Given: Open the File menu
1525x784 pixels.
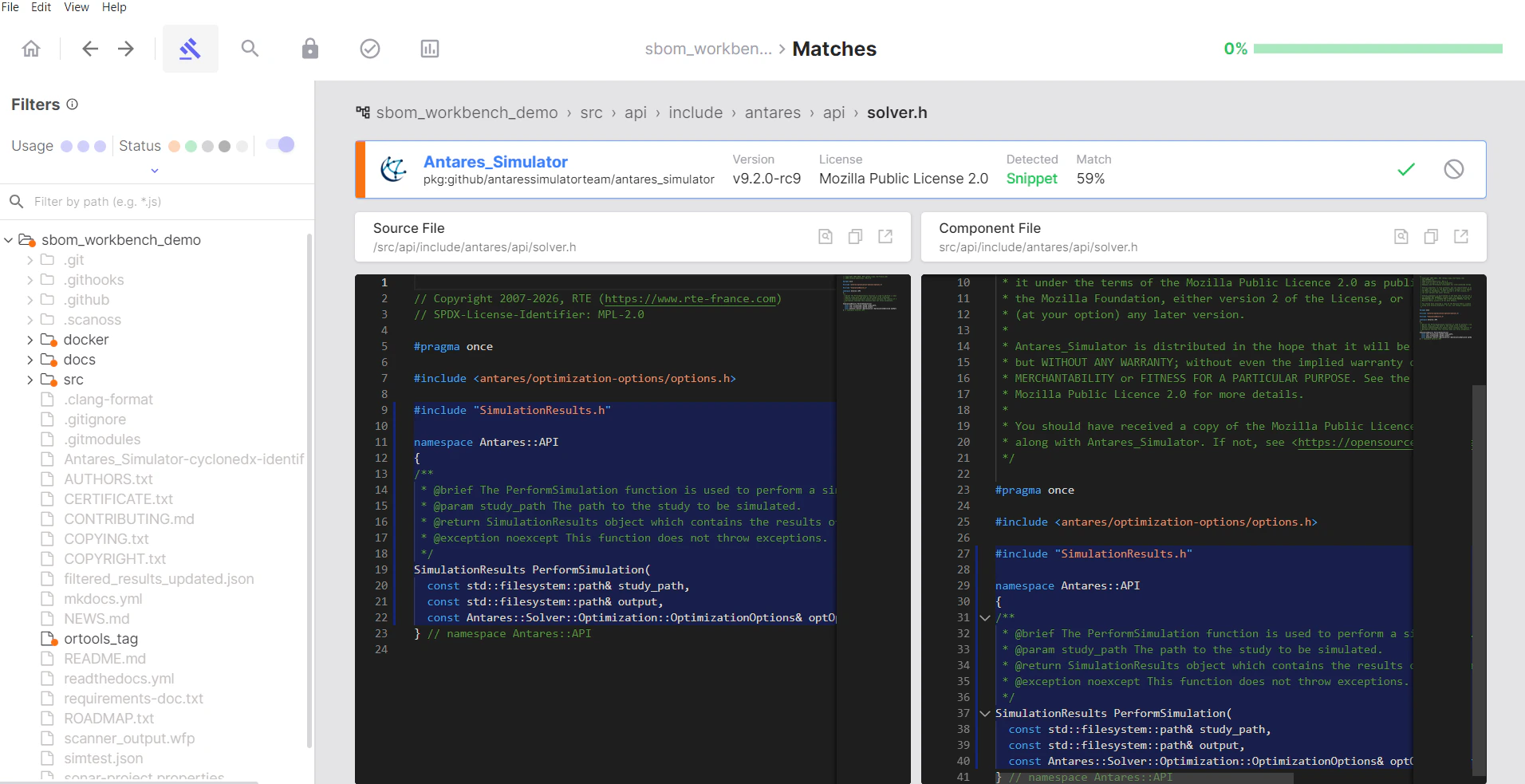Looking at the screenshot, I should tap(10, 7).
